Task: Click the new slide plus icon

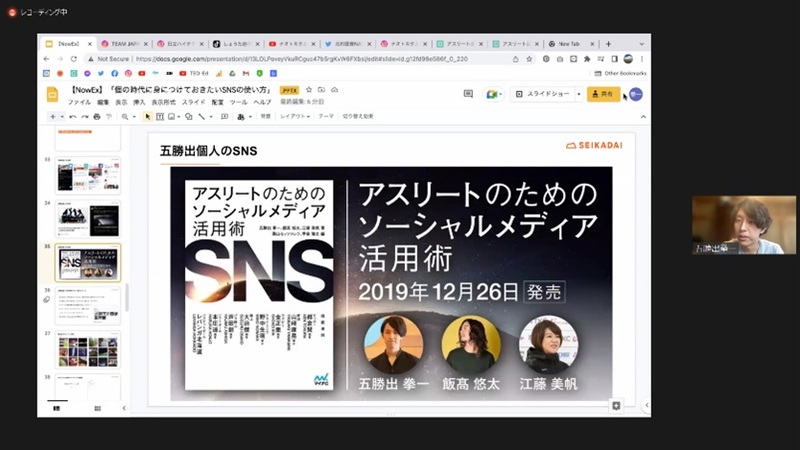Action: 53,117
